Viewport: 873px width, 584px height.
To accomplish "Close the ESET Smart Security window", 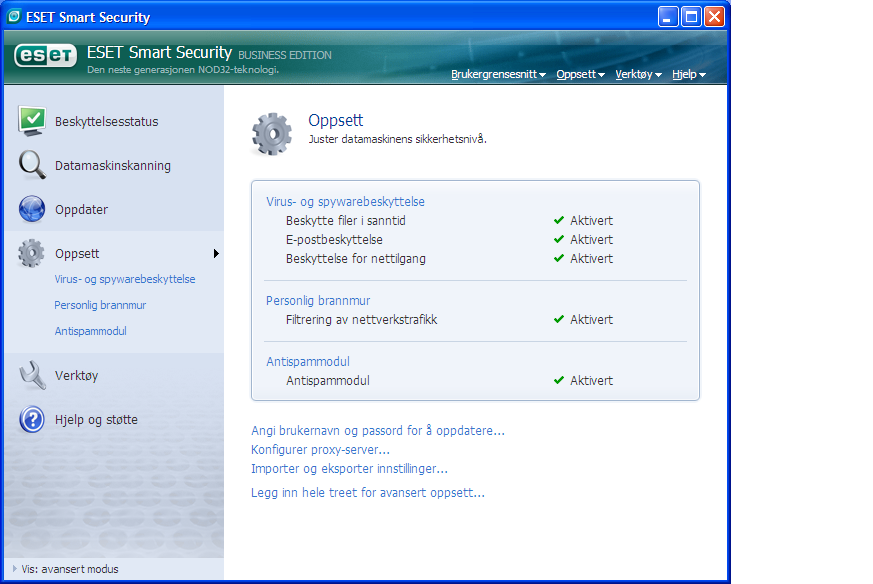I will [x=714, y=17].
